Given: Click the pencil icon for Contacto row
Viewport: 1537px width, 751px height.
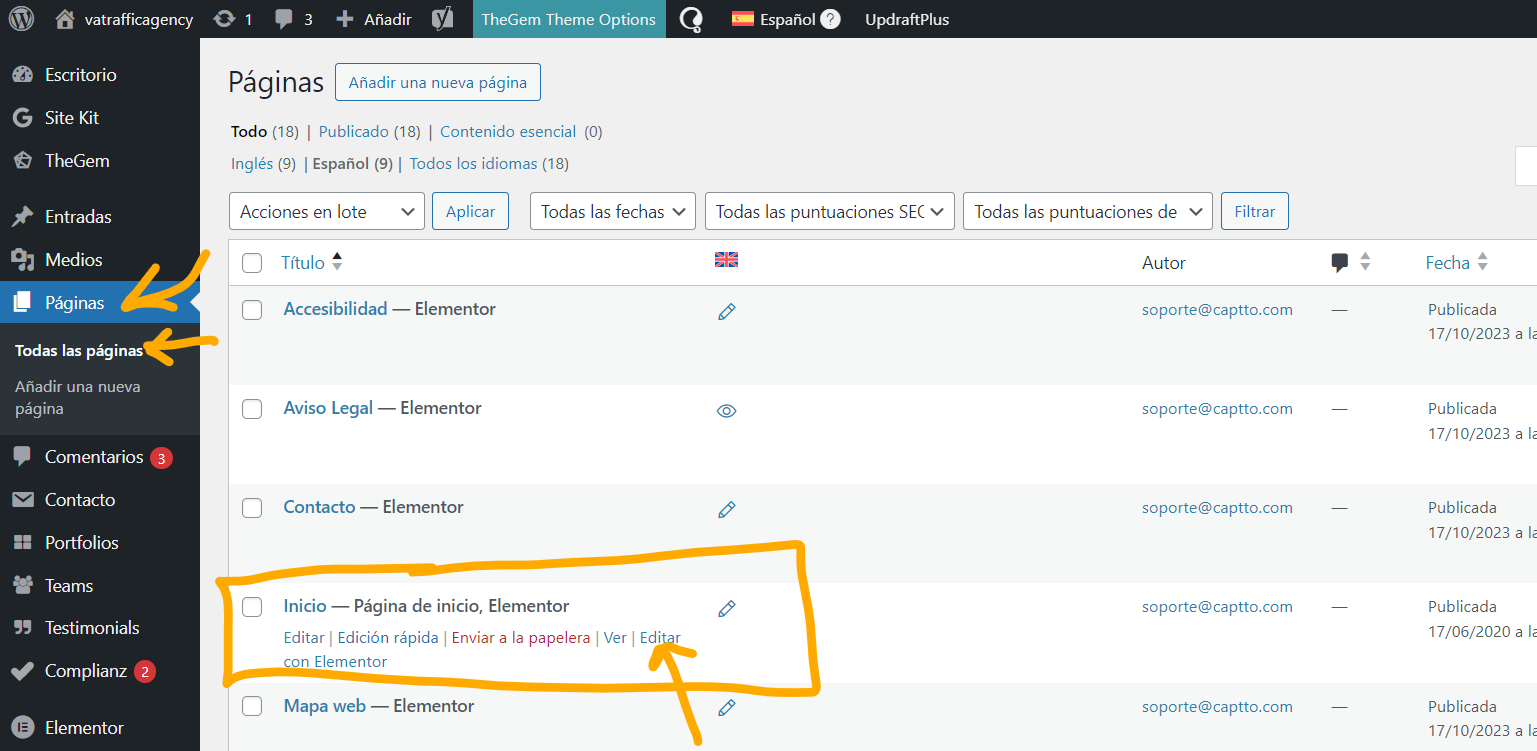Looking at the screenshot, I should pos(727,509).
